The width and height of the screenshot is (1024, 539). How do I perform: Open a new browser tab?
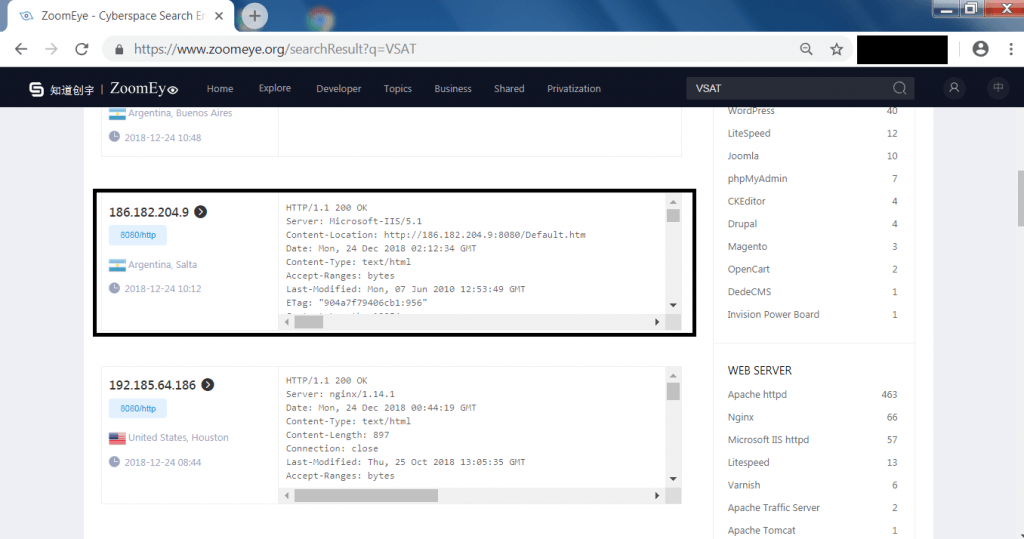coord(255,16)
